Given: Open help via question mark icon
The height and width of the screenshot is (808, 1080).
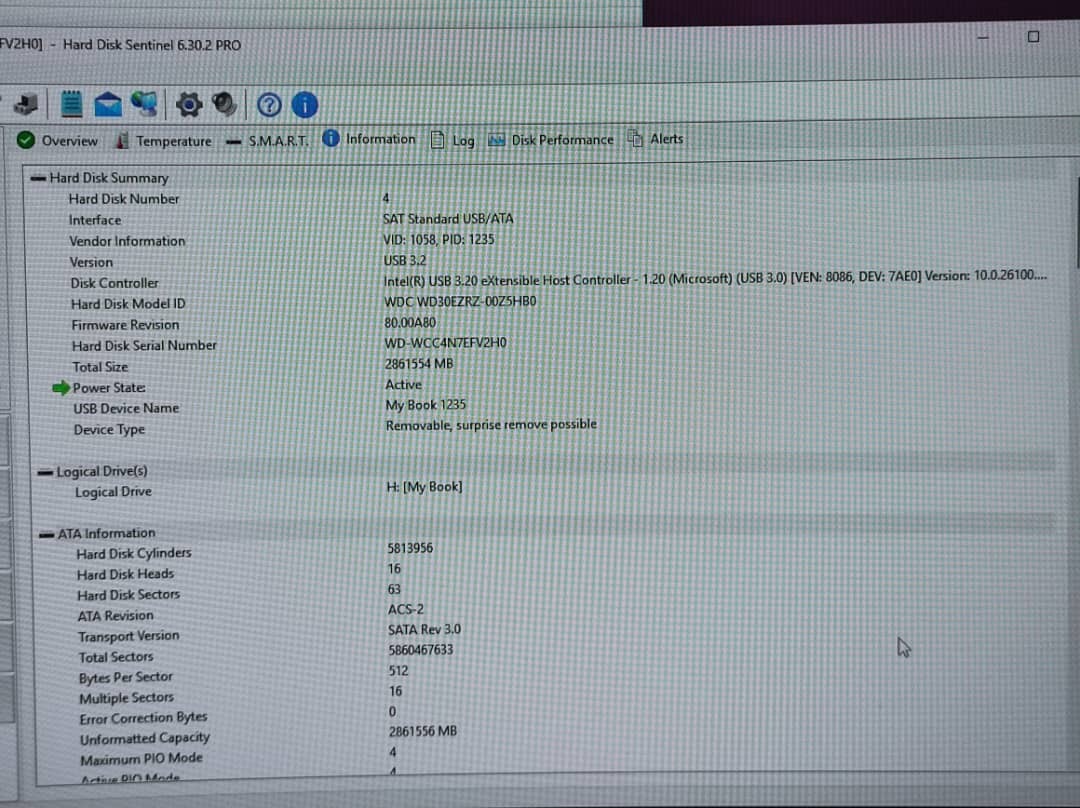Looking at the screenshot, I should 268,104.
